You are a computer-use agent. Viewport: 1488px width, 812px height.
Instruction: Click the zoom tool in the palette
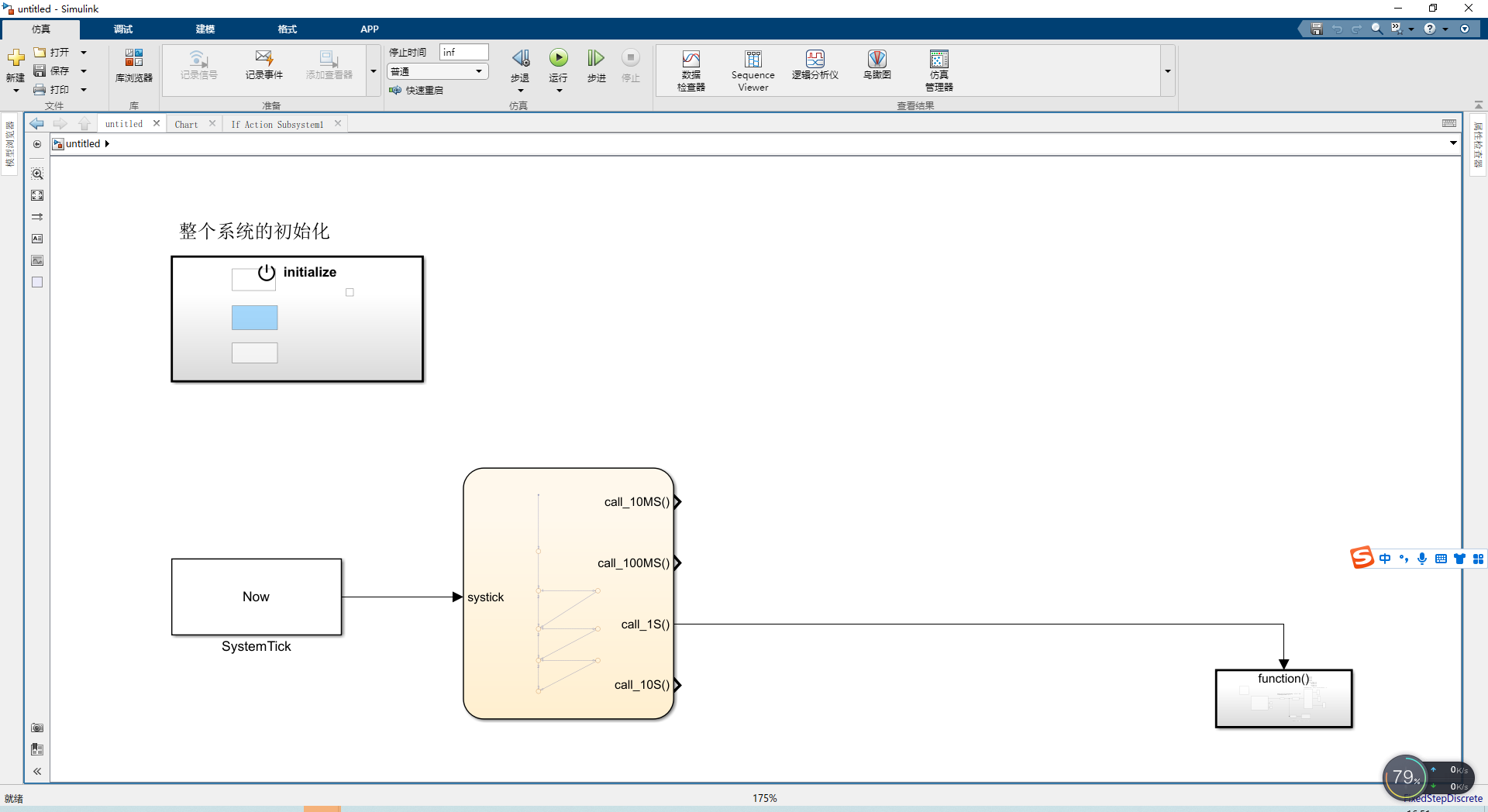pos(37,174)
